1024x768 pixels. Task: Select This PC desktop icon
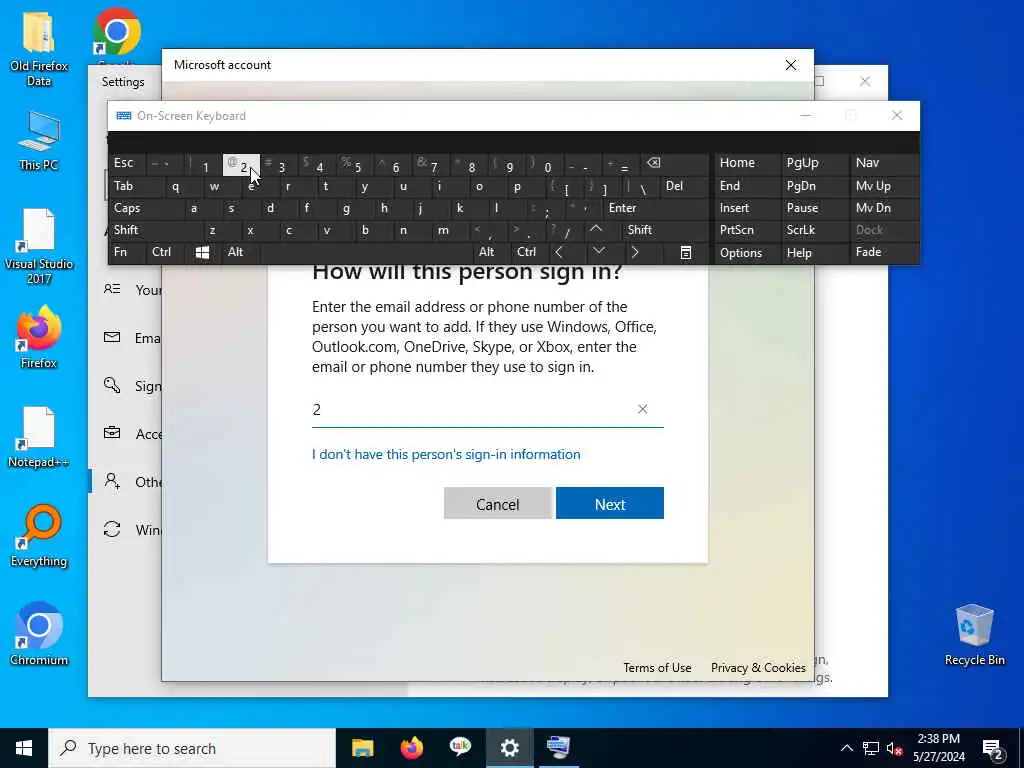(x=39, y=141)
